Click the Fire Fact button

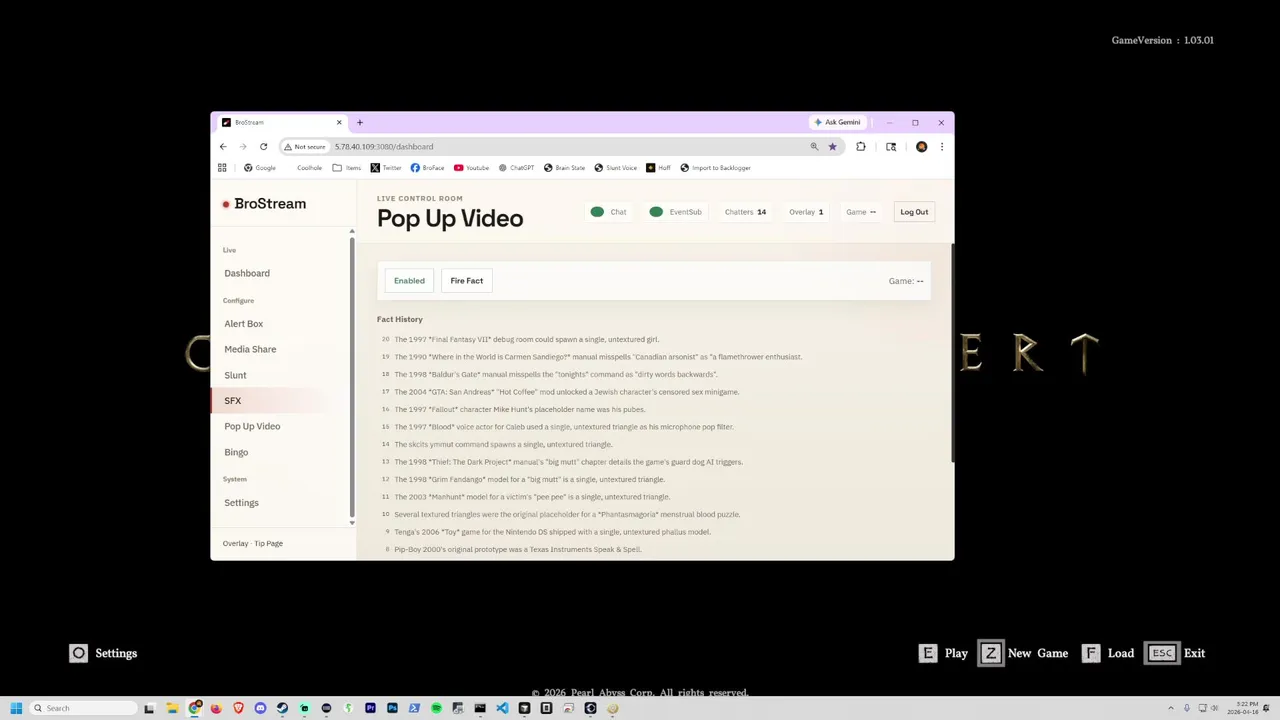coord(466,281)
